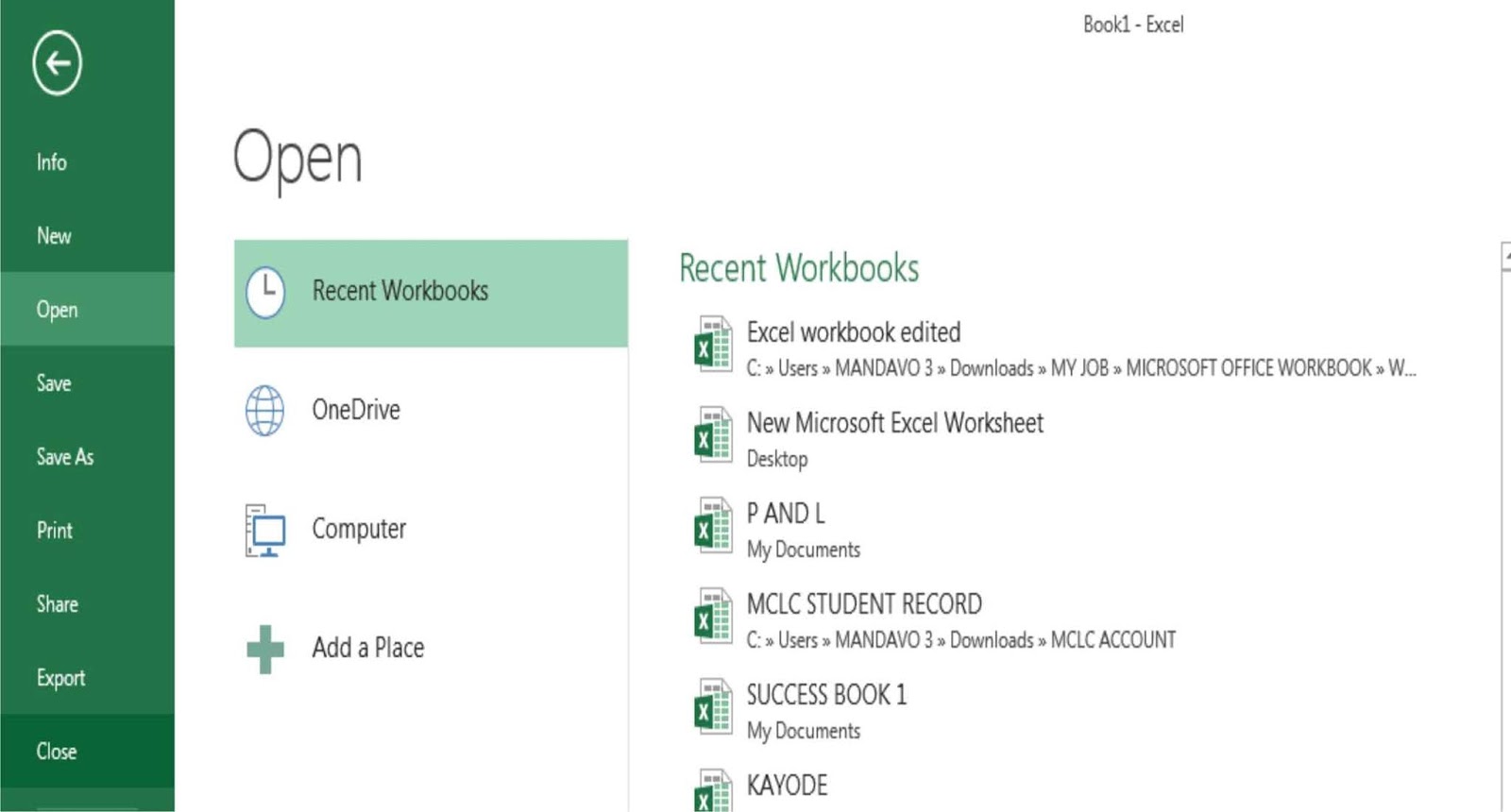Select the Add a Place label
This screenshot has height=812, width=1511.
pos(368,648)
